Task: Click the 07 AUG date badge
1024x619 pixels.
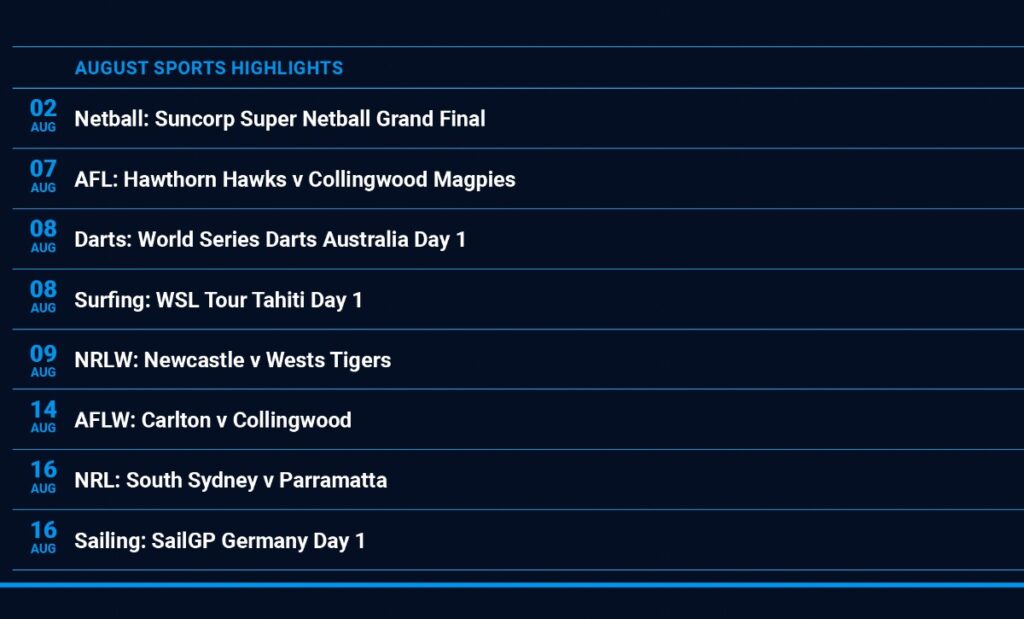Action: [x=43, y=174]
